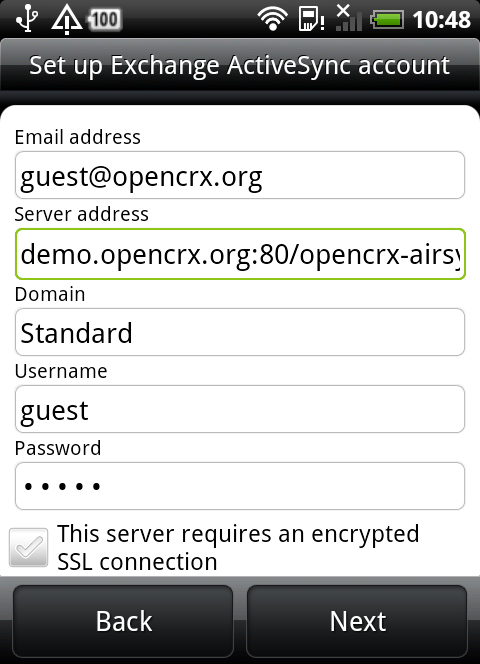
Task: Select the Password field with dots
Action: tap(240, 486)
